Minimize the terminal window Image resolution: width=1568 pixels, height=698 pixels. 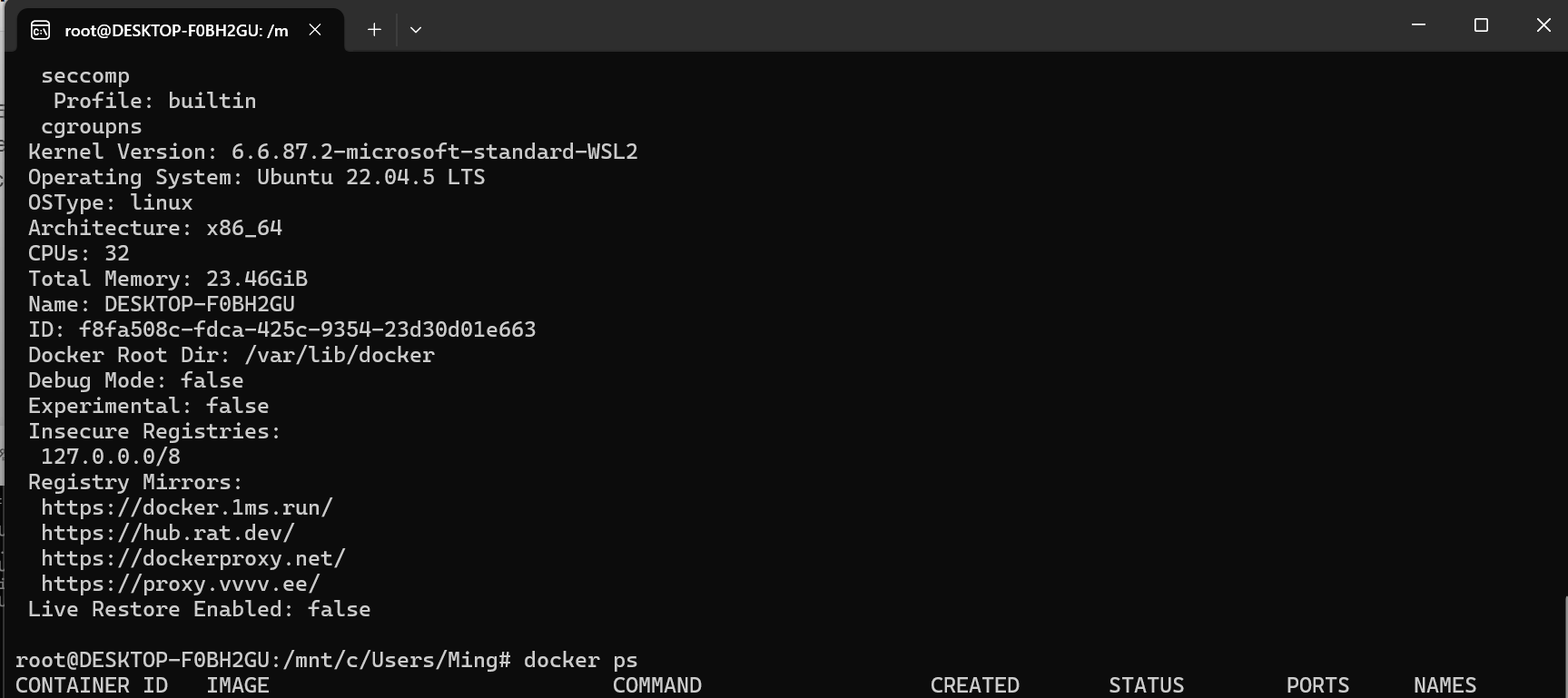pos(1419,25)
